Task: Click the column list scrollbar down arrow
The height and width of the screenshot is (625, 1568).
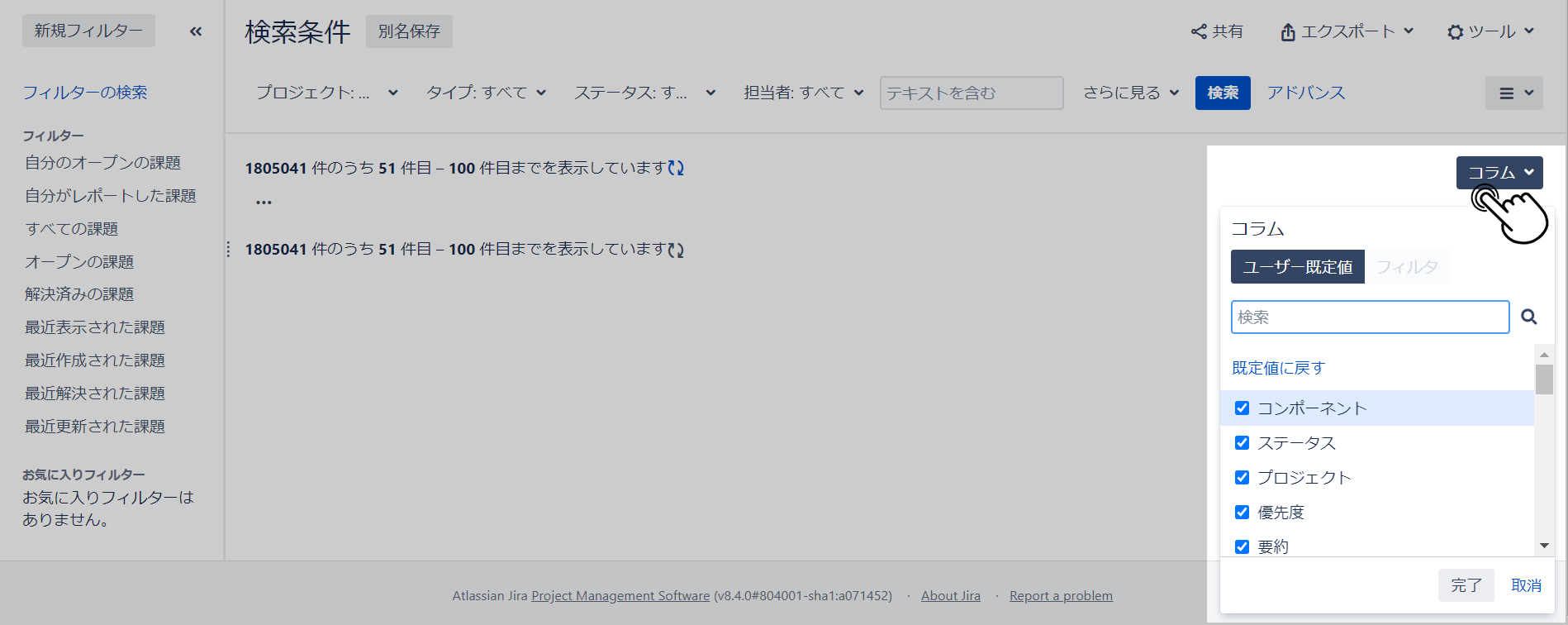Action: pos(1544,546)
